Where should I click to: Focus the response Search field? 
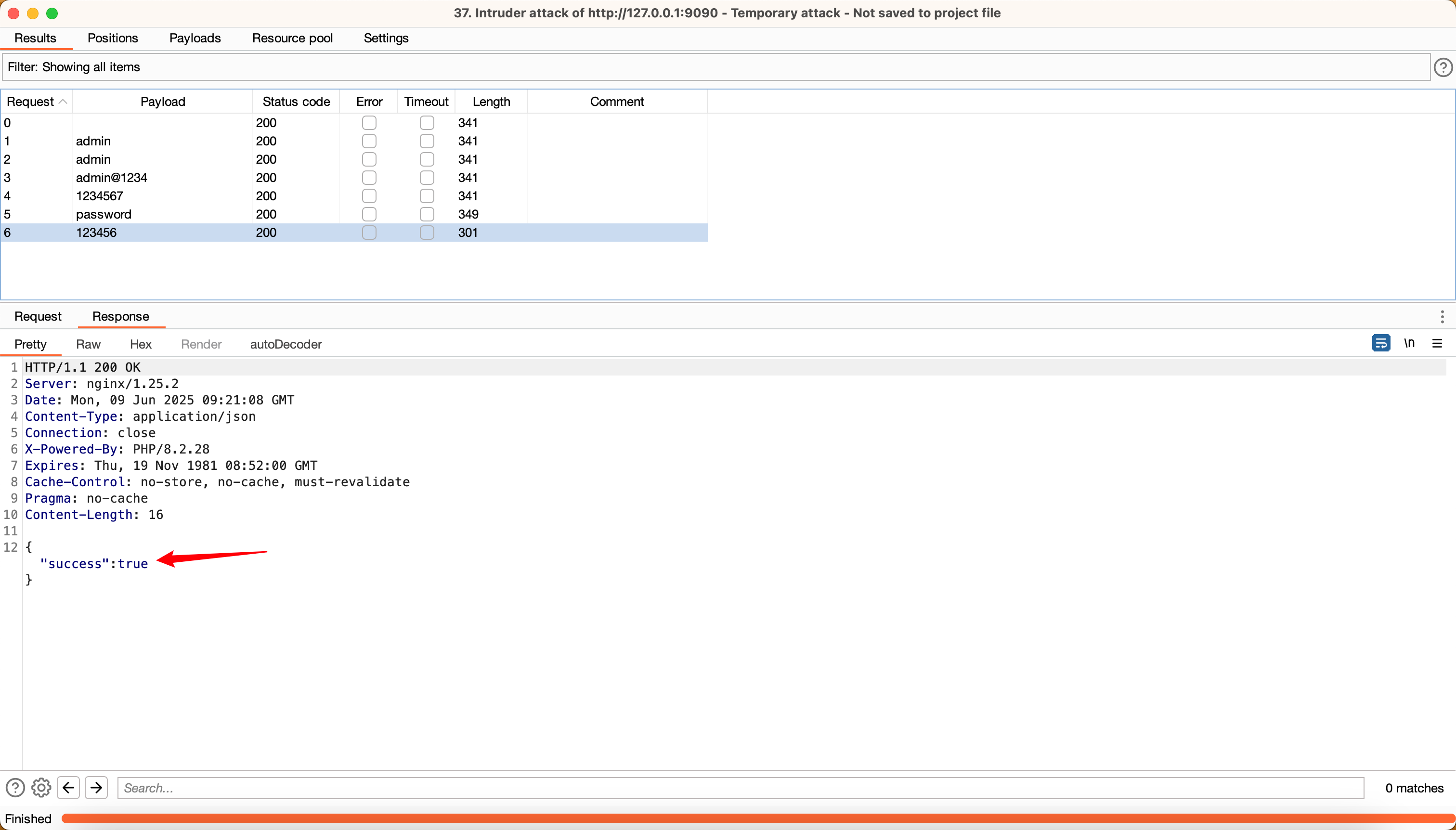click(x=741, y=788)
